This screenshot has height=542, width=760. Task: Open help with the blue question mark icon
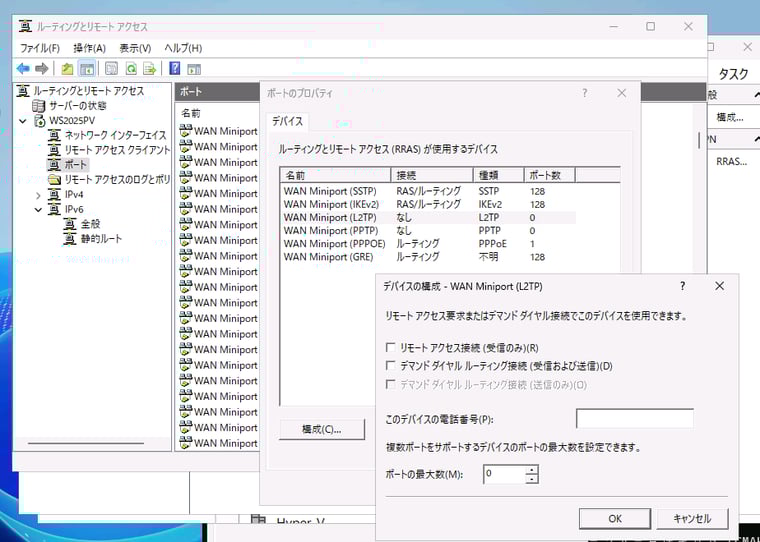174,68
